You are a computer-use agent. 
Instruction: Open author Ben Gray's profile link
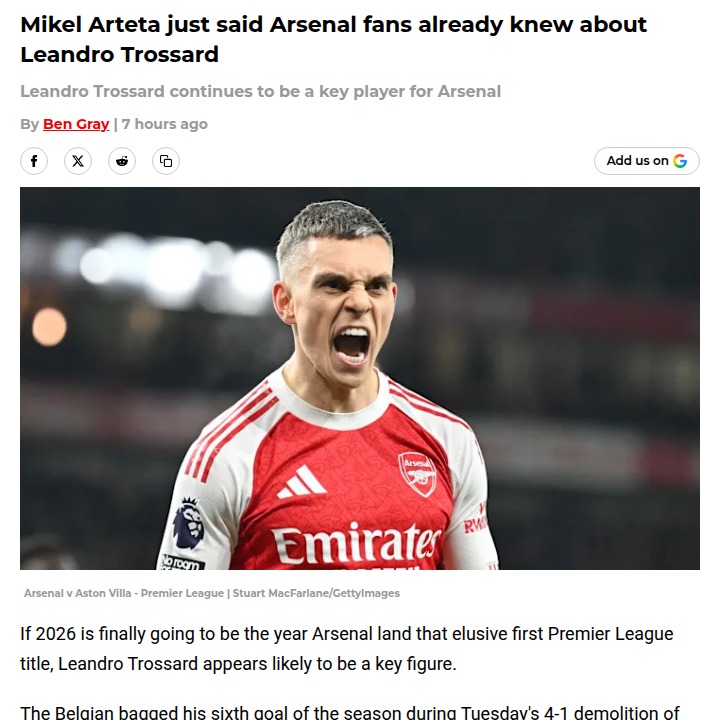[76, 124]
